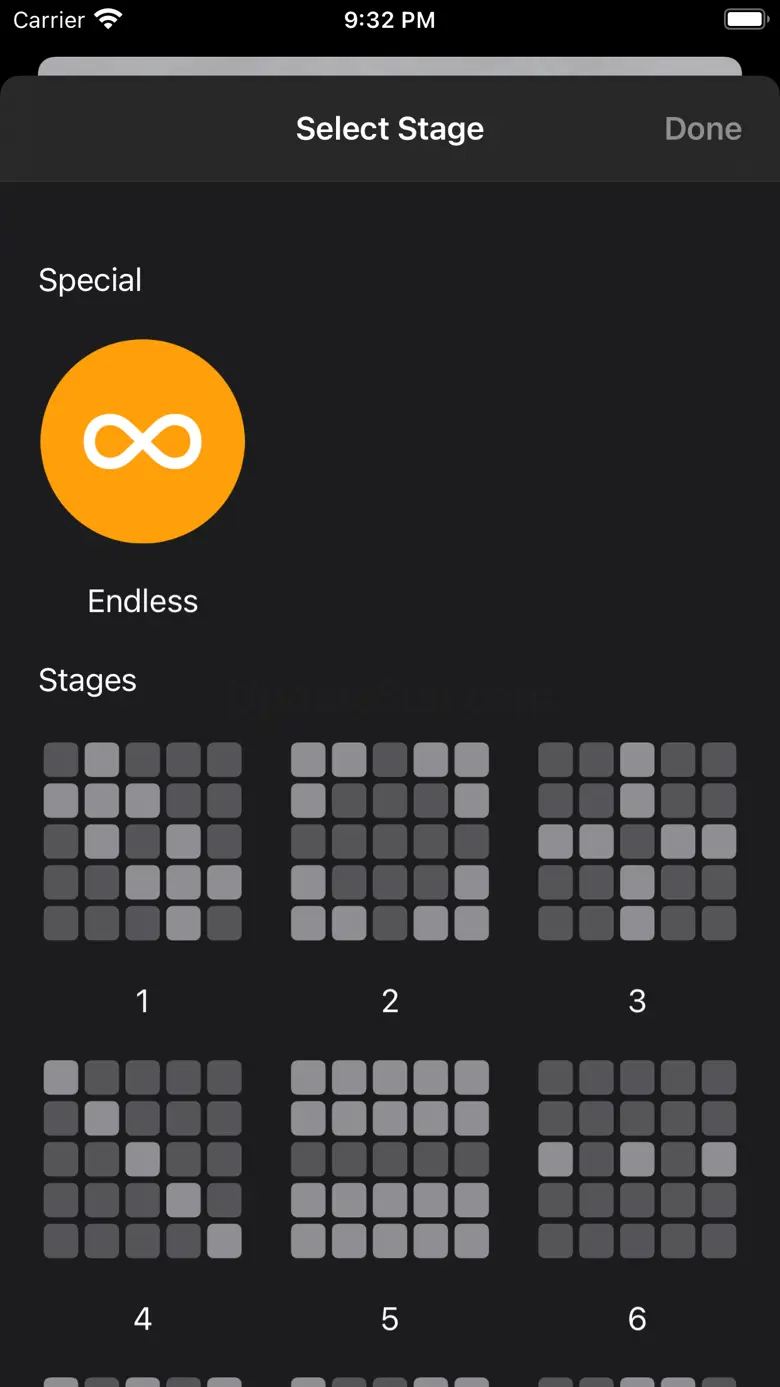Tap the Wi-Fi status icon
Image resolution: width=780 pixels, height=1387 pixels.
(107, 20)
